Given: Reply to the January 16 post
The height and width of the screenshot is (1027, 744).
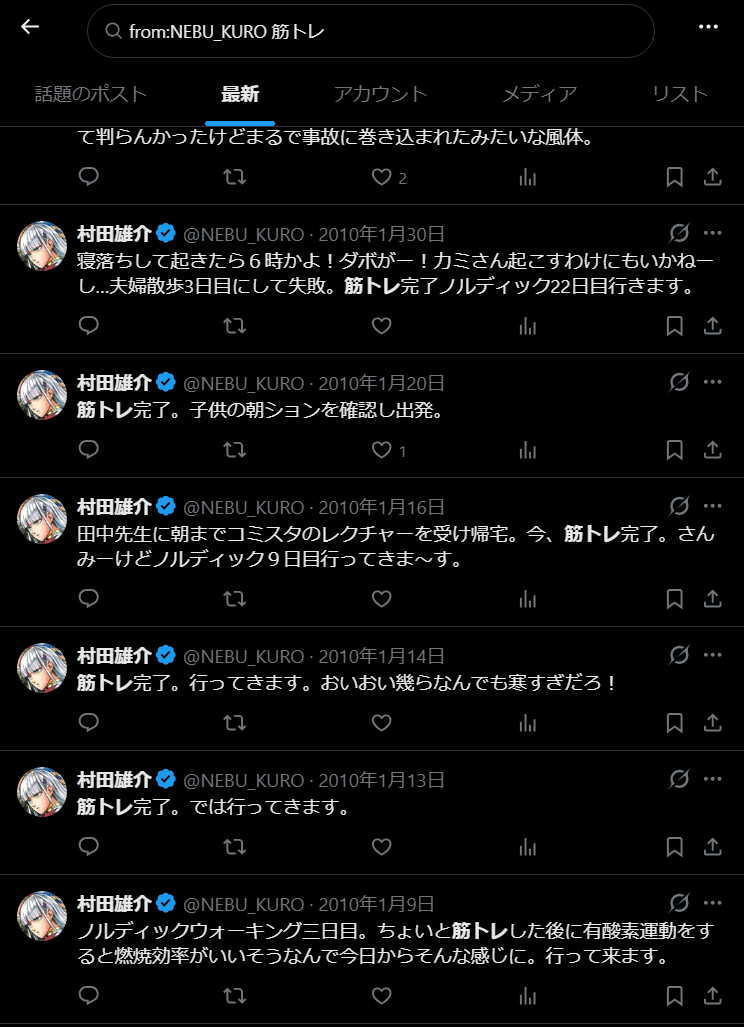Looking at the screenshot, I should (x=88, y=598).
